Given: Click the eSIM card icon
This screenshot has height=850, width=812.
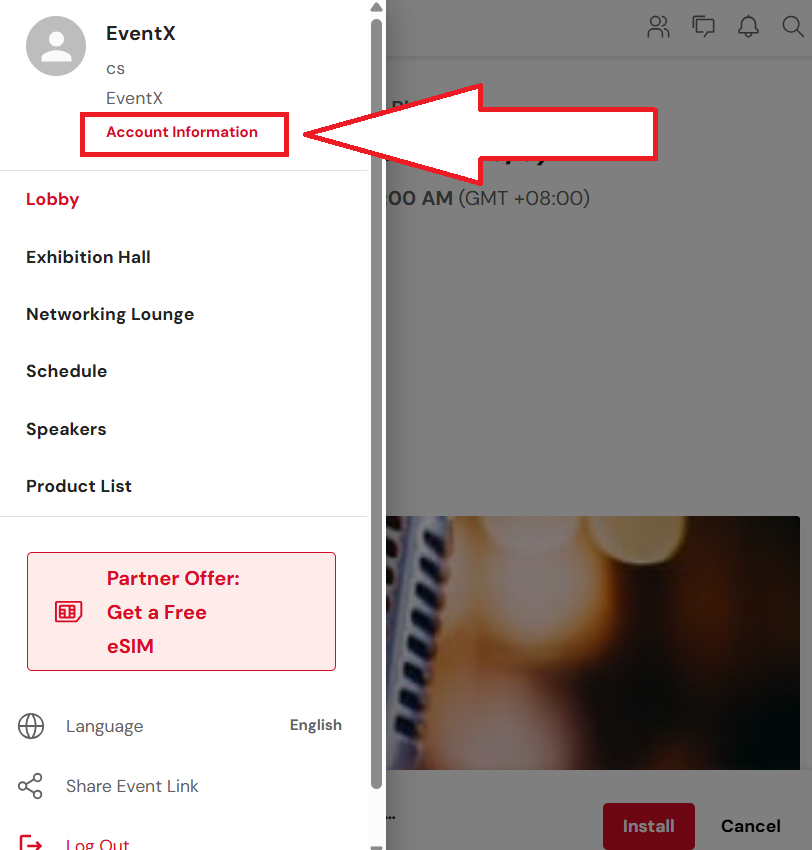Looking at the screenshot, I should pos(68,612).
